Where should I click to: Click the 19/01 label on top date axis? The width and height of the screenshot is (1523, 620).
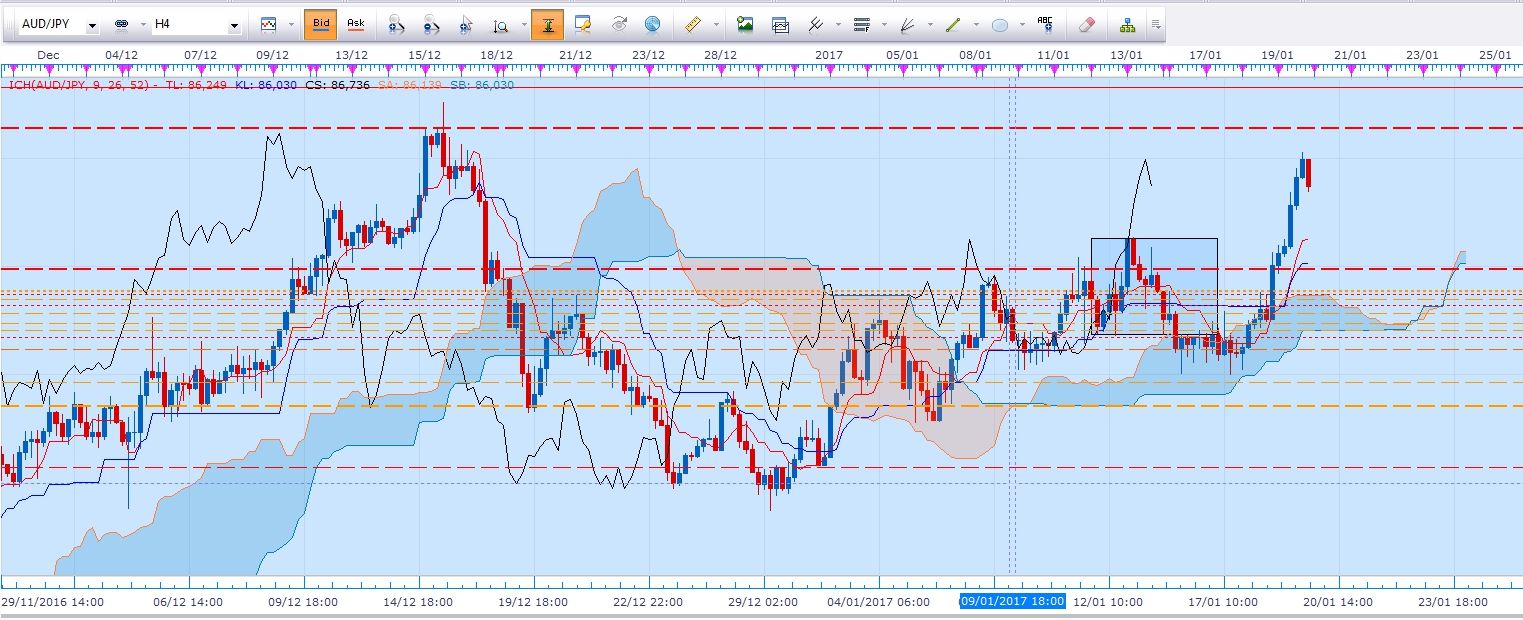(x=1278, y=54)
